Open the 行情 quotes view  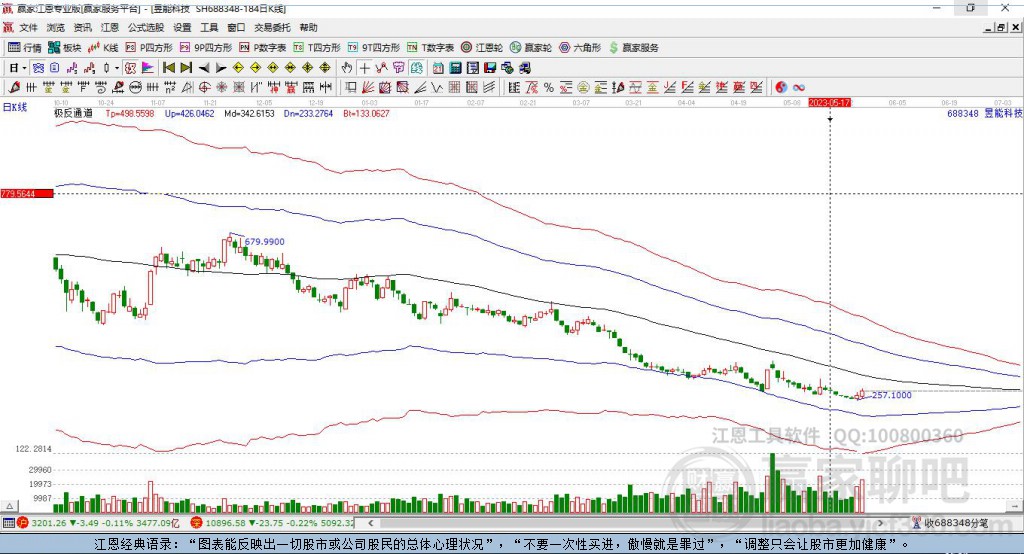click(25, 48)
